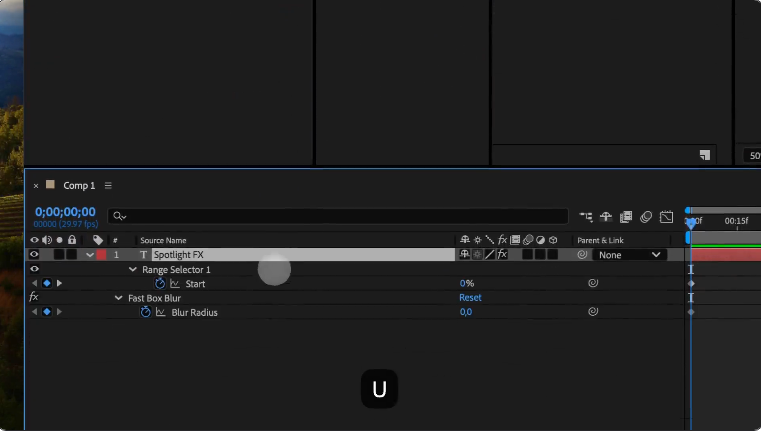
Task: Click the Audio speaker column header icon
Action: point(47,240)
